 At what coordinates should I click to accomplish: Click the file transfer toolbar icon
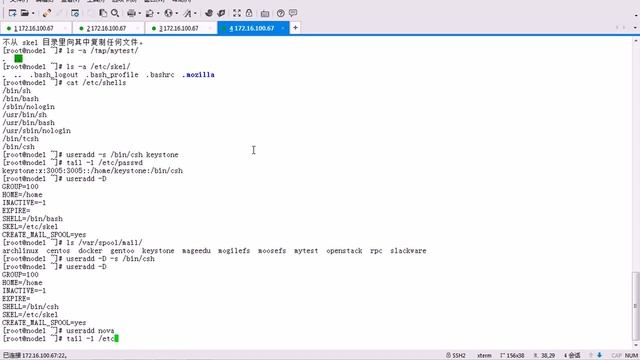pos(149,13)
